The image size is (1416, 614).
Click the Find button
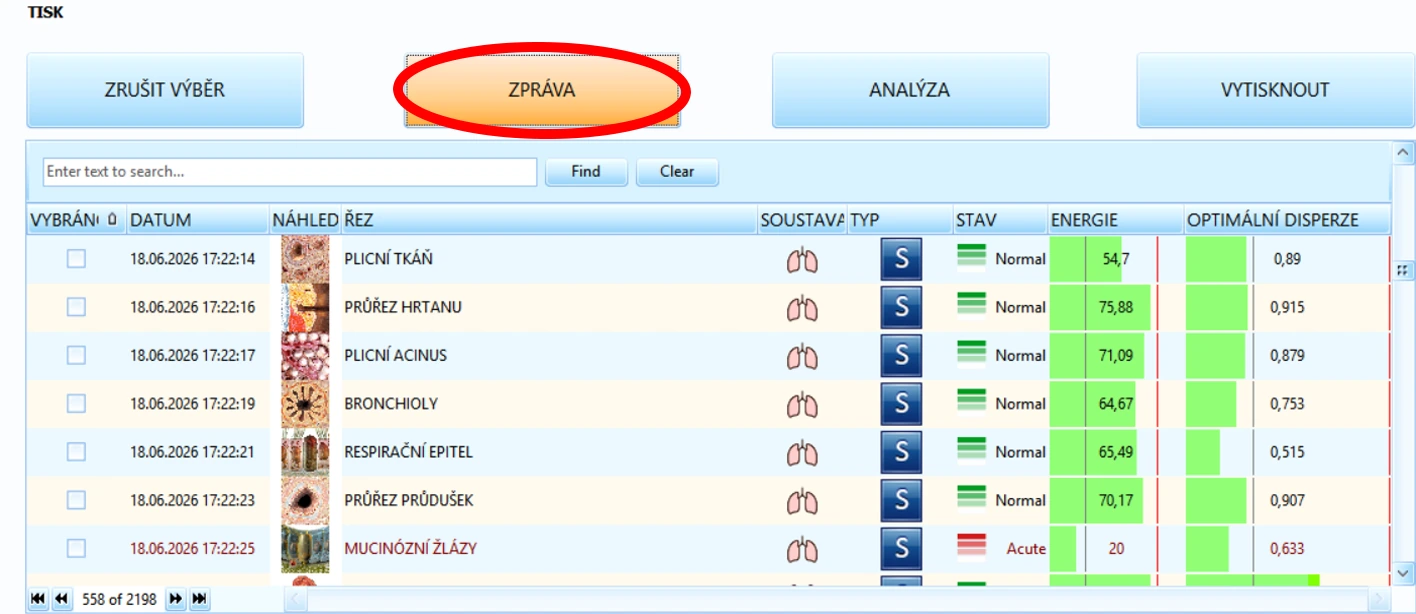pyautogui.click(x=586, y=172)
